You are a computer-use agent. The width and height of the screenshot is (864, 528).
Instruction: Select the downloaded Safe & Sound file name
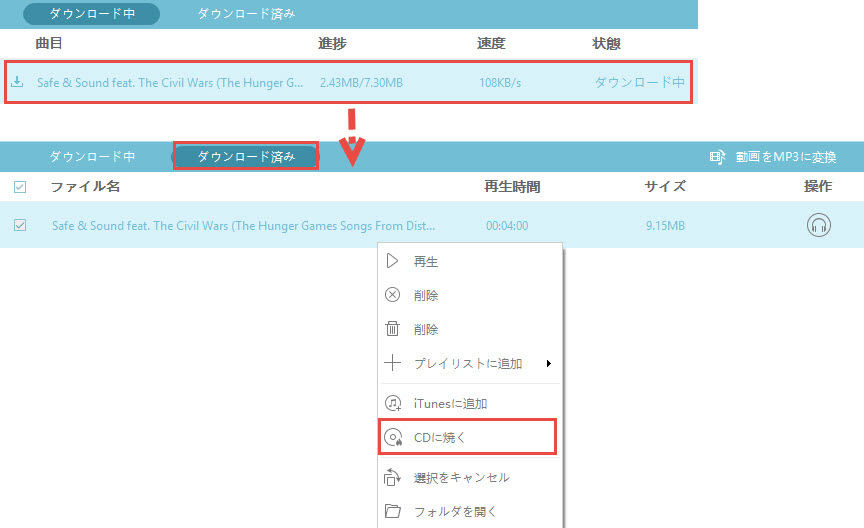[244, 225]
